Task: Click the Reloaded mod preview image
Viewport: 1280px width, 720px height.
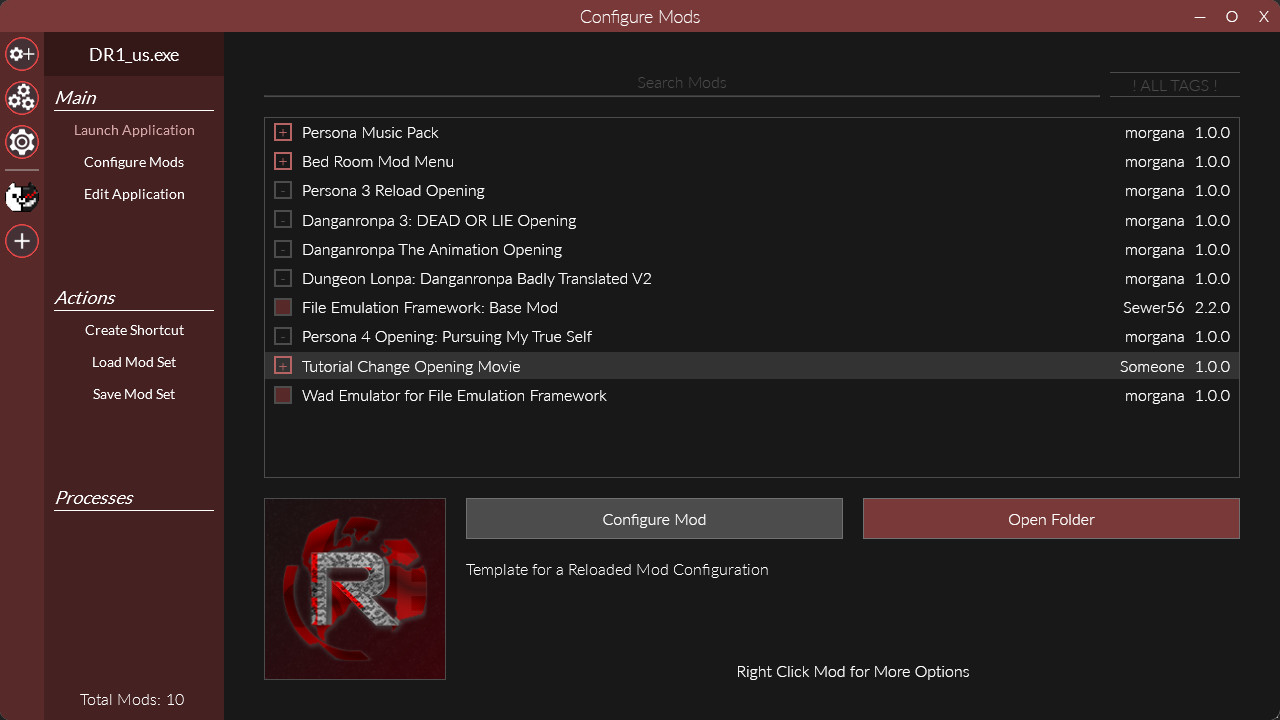Action: click(354, 588)
